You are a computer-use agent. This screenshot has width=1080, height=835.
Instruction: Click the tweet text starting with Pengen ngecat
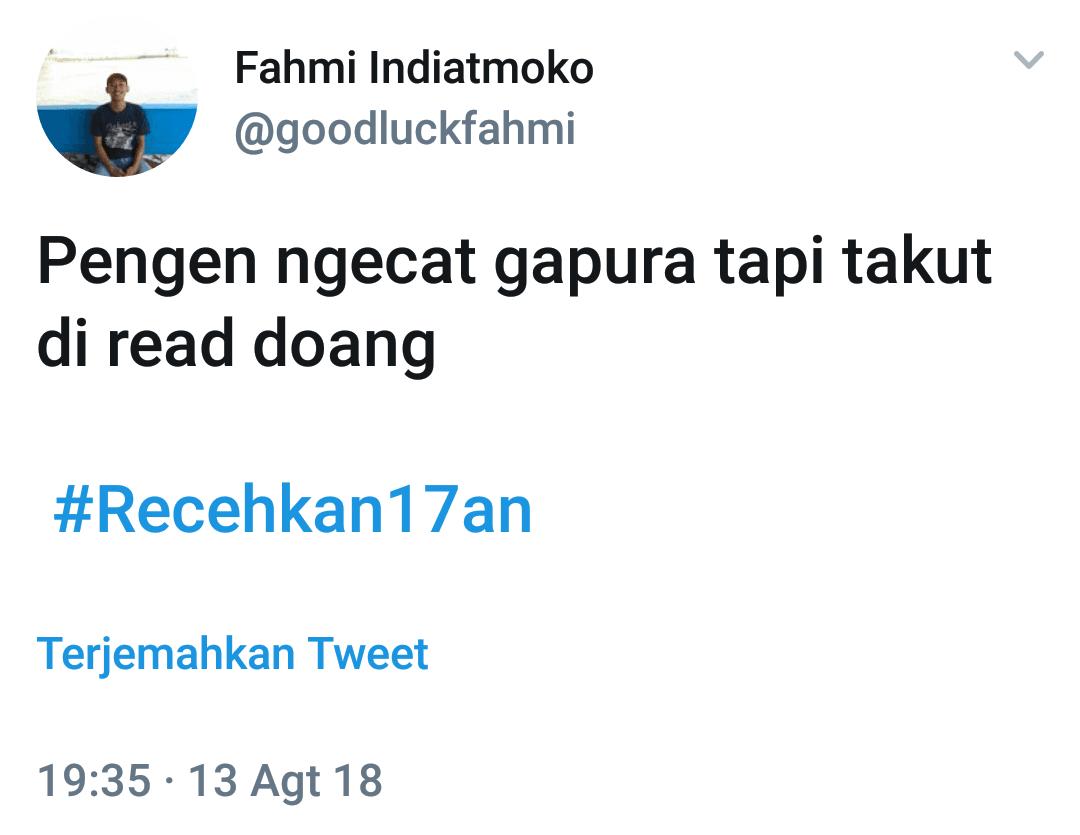tap(515, 305)
